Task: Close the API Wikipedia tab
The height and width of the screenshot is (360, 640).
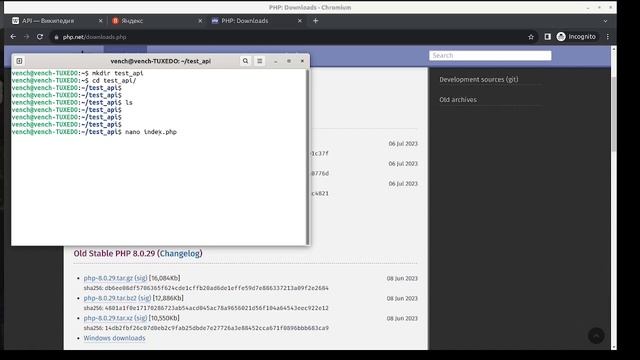Action: click(100, 21)
